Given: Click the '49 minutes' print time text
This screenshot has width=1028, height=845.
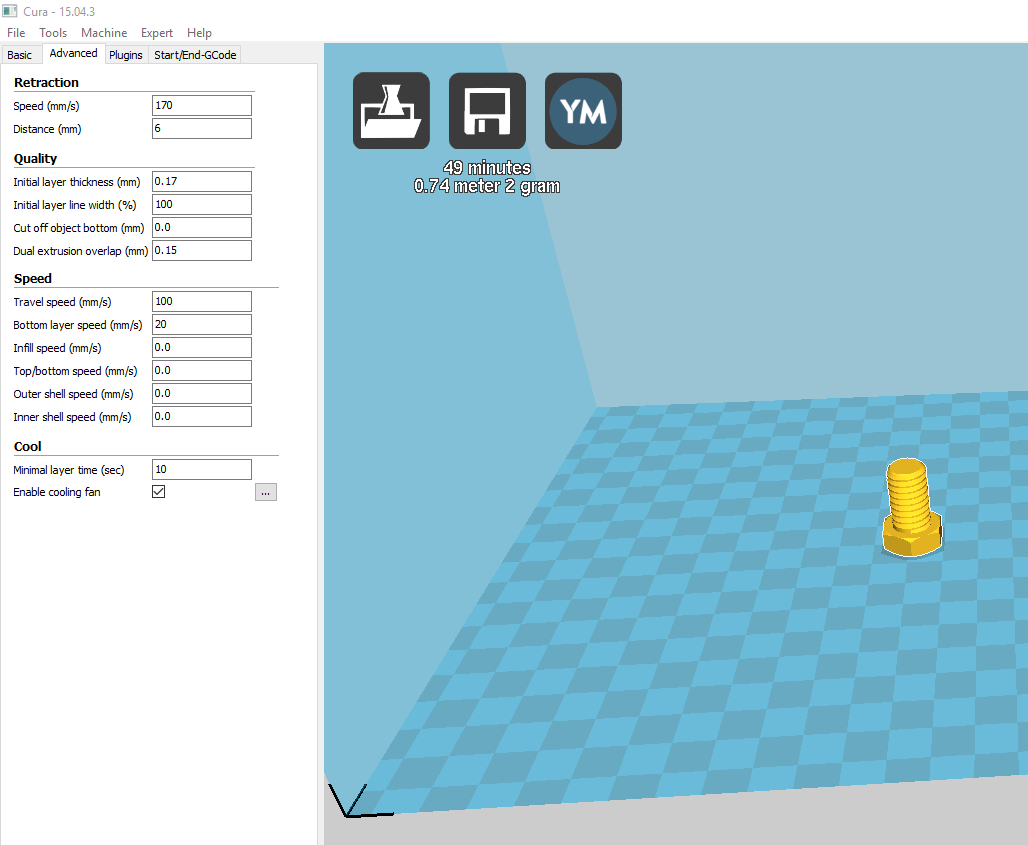Looking at the screenshot, I should pyautogui.click(x=487, y=168).
